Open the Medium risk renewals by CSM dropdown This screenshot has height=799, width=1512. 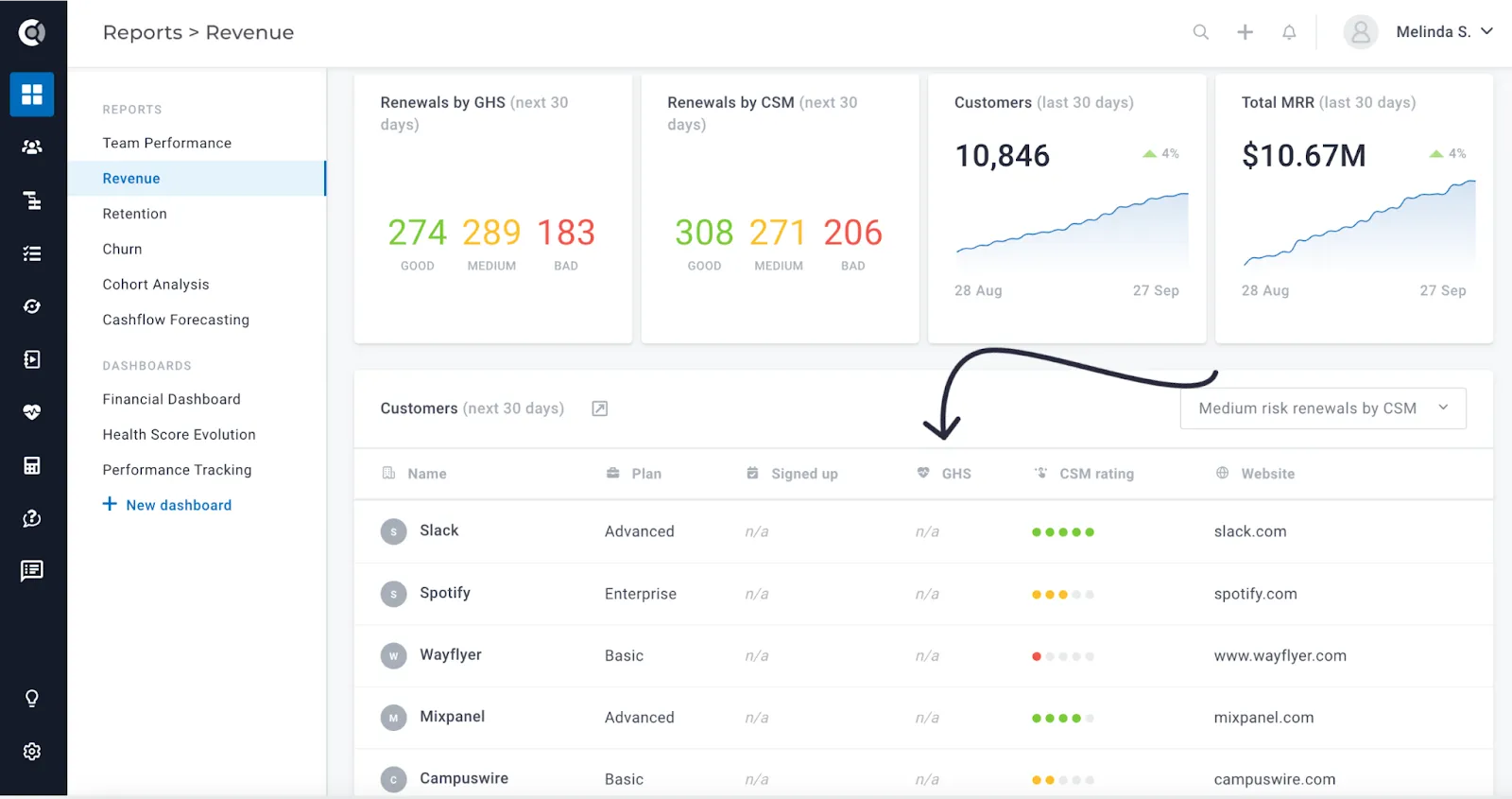click(1323, 408)
